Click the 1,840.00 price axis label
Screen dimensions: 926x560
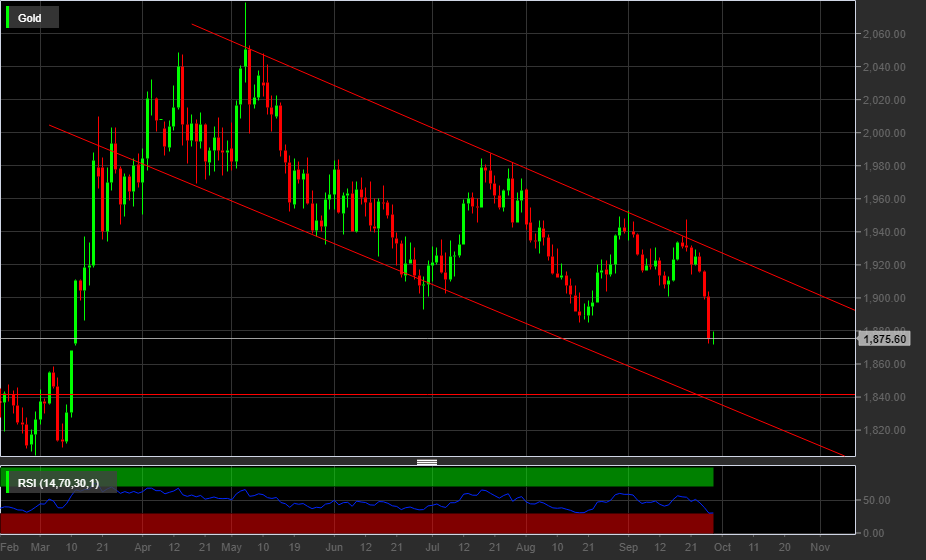click(x=884, y=398)
